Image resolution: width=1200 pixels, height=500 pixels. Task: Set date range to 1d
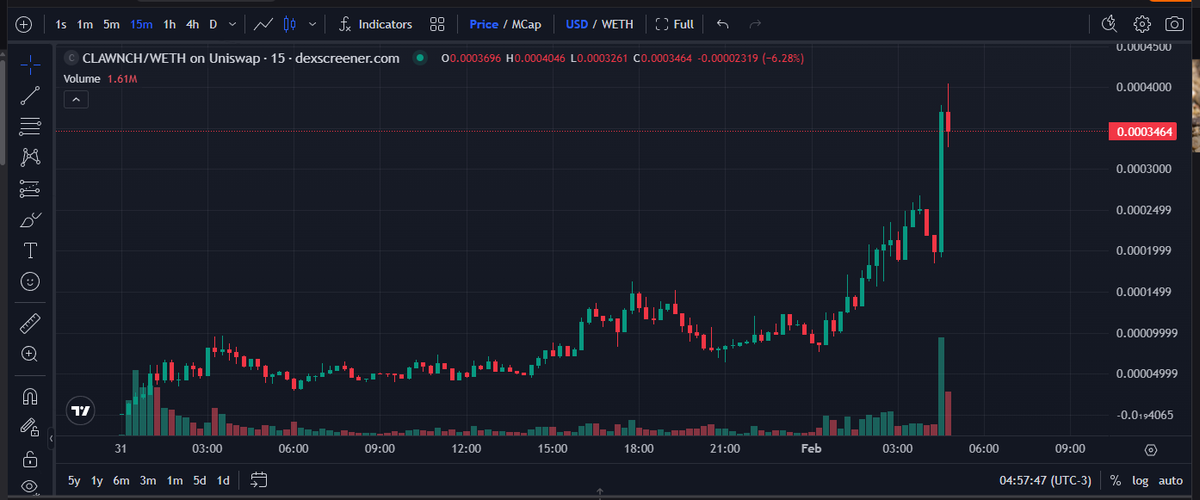[223, 480]
